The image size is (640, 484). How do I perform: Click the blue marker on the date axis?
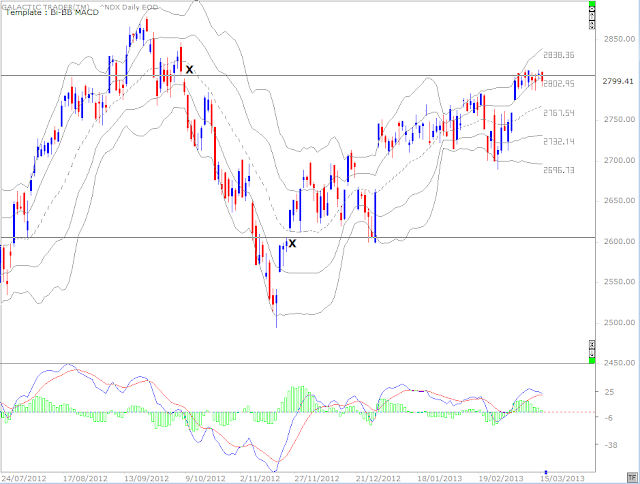tap(546, 472)
